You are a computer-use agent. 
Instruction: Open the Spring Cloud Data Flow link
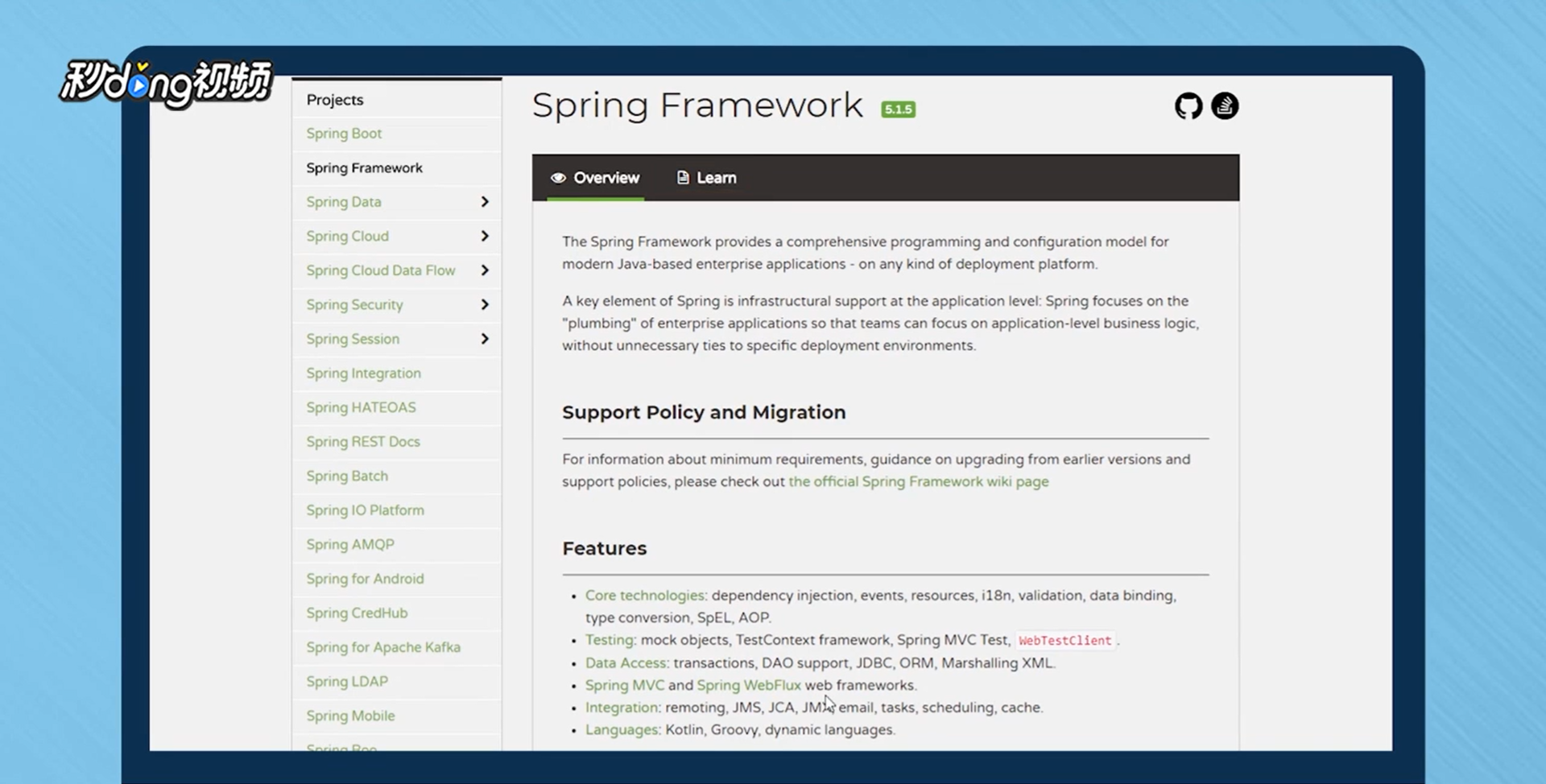[380, 270]
